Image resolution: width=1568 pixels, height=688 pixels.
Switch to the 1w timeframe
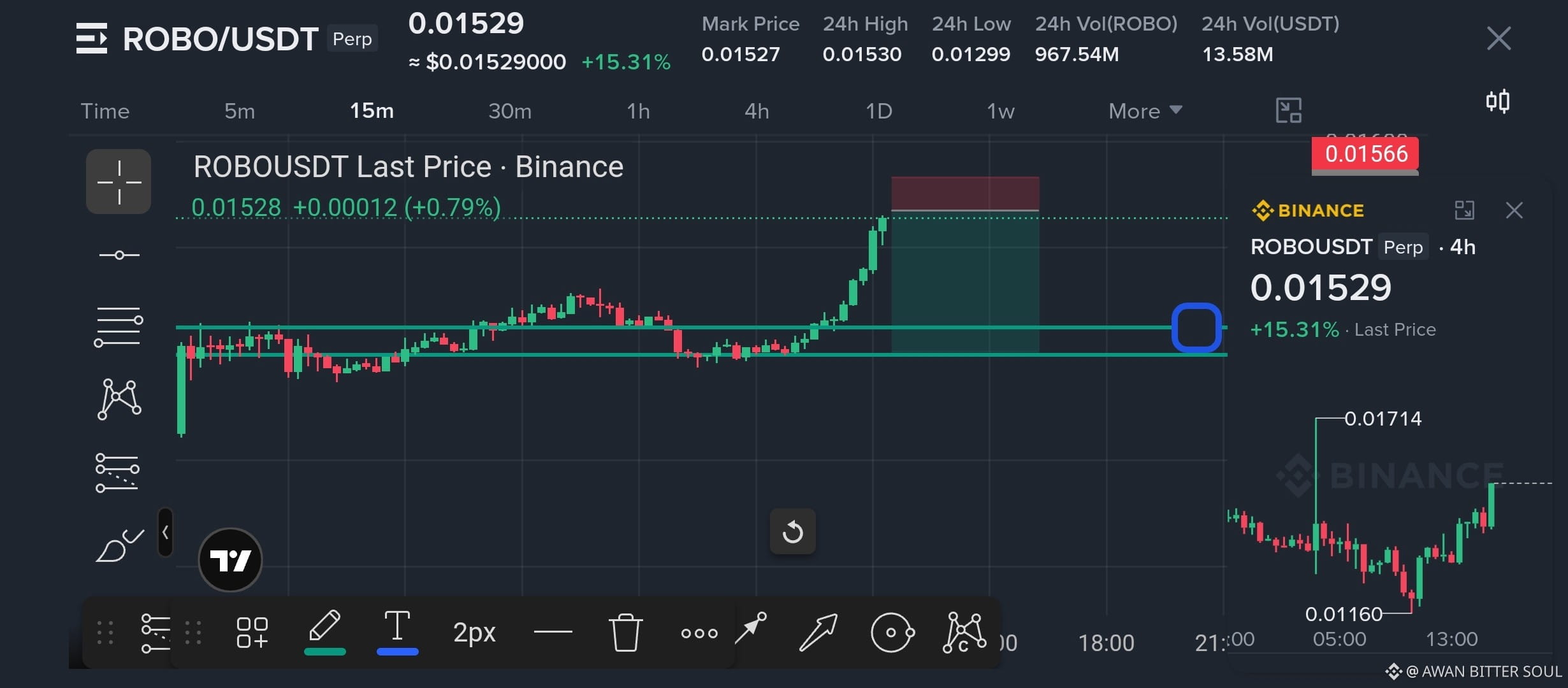(x=1000, y=111)
